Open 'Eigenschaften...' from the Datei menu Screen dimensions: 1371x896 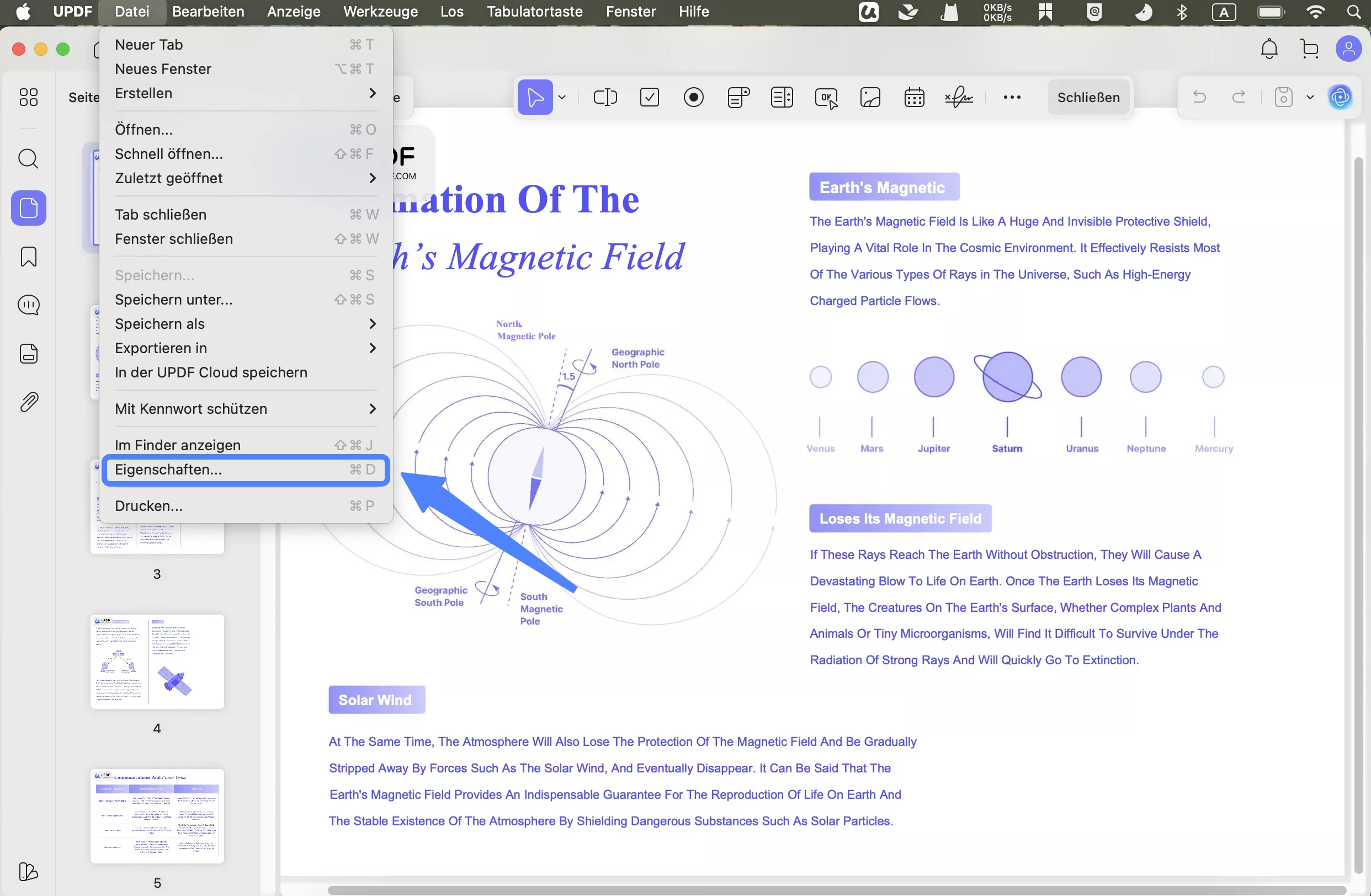[x=169, y=470]
